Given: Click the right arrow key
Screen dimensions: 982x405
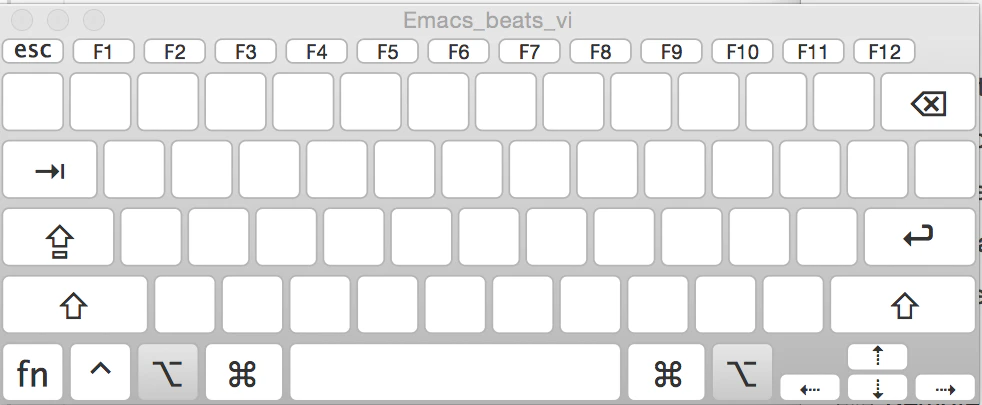Looking at the screenshot, I should (945, 388).
